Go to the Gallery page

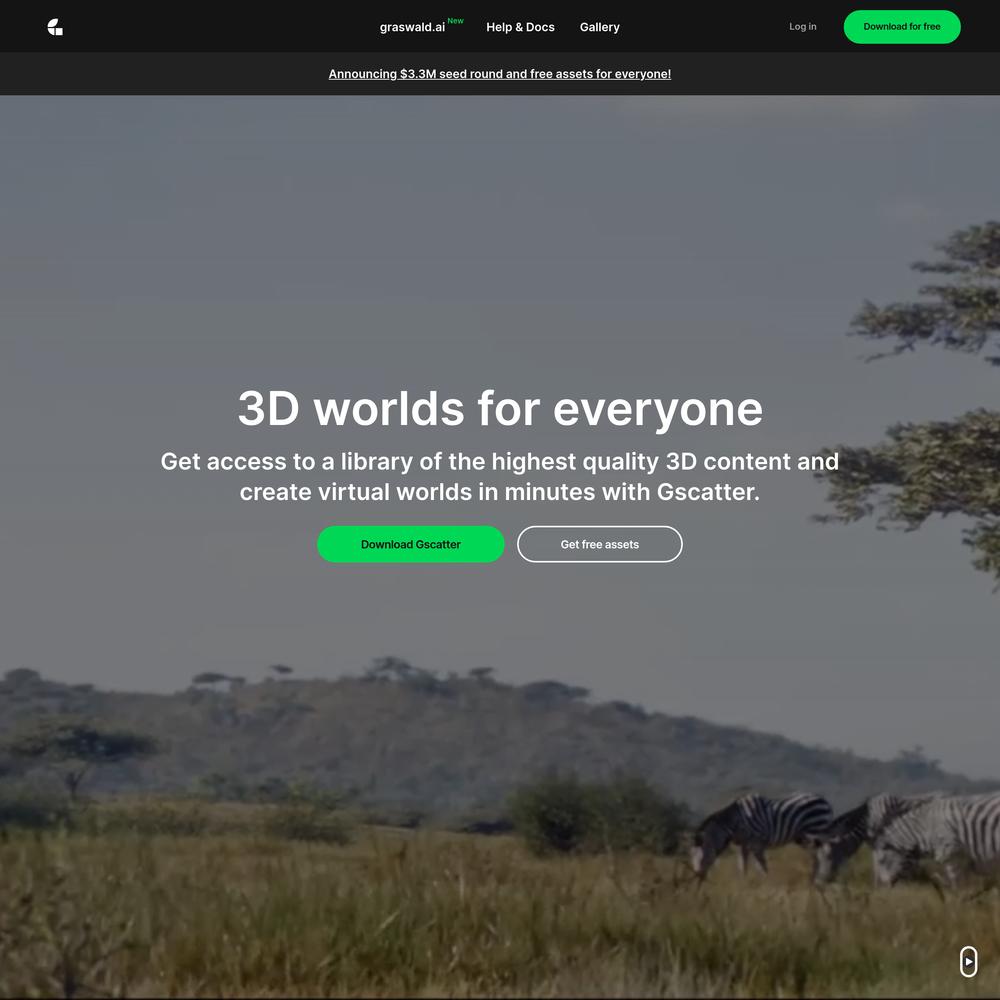[x=599, y=27]
